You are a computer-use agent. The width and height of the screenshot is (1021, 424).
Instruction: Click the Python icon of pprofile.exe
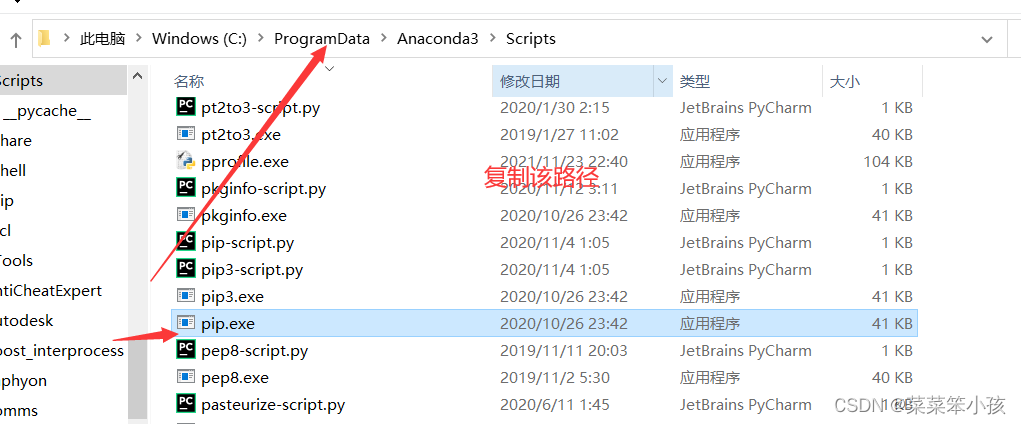(186, 161)
